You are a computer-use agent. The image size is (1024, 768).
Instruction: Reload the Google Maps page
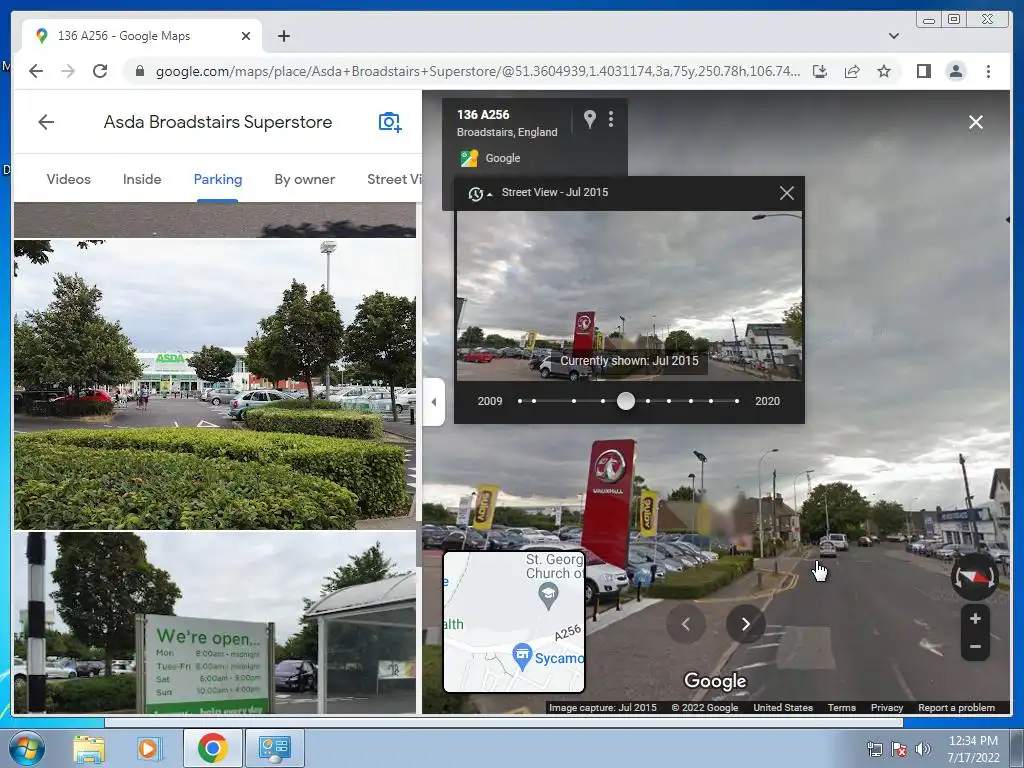click(x=99, y=71)
